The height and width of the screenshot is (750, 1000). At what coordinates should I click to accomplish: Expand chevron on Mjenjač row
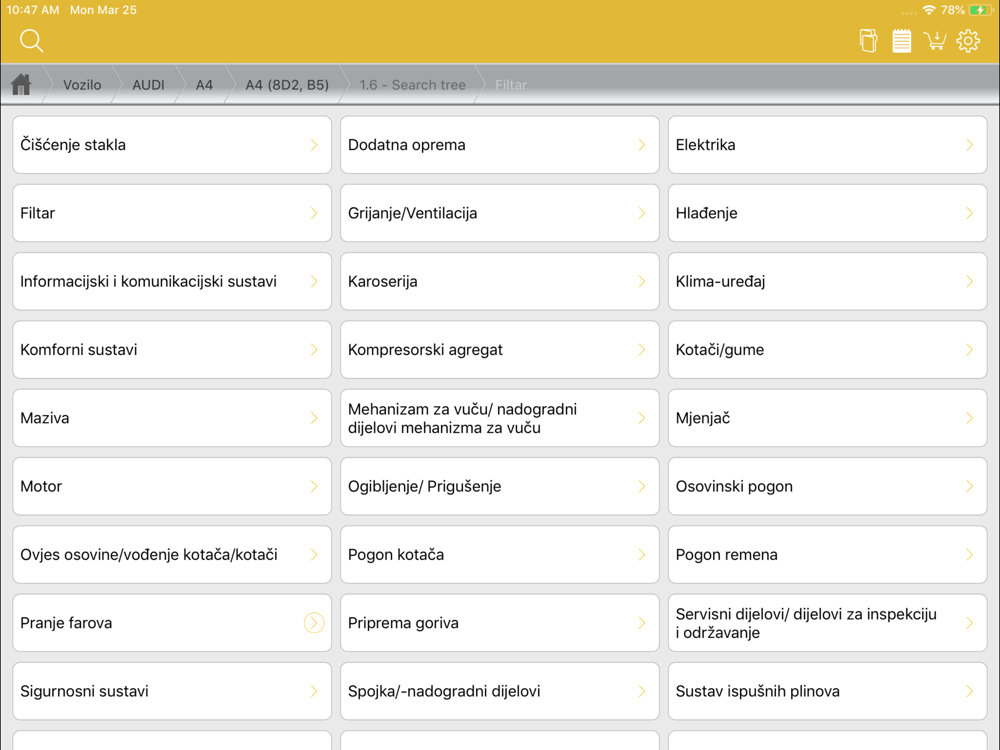coord(969,418)
